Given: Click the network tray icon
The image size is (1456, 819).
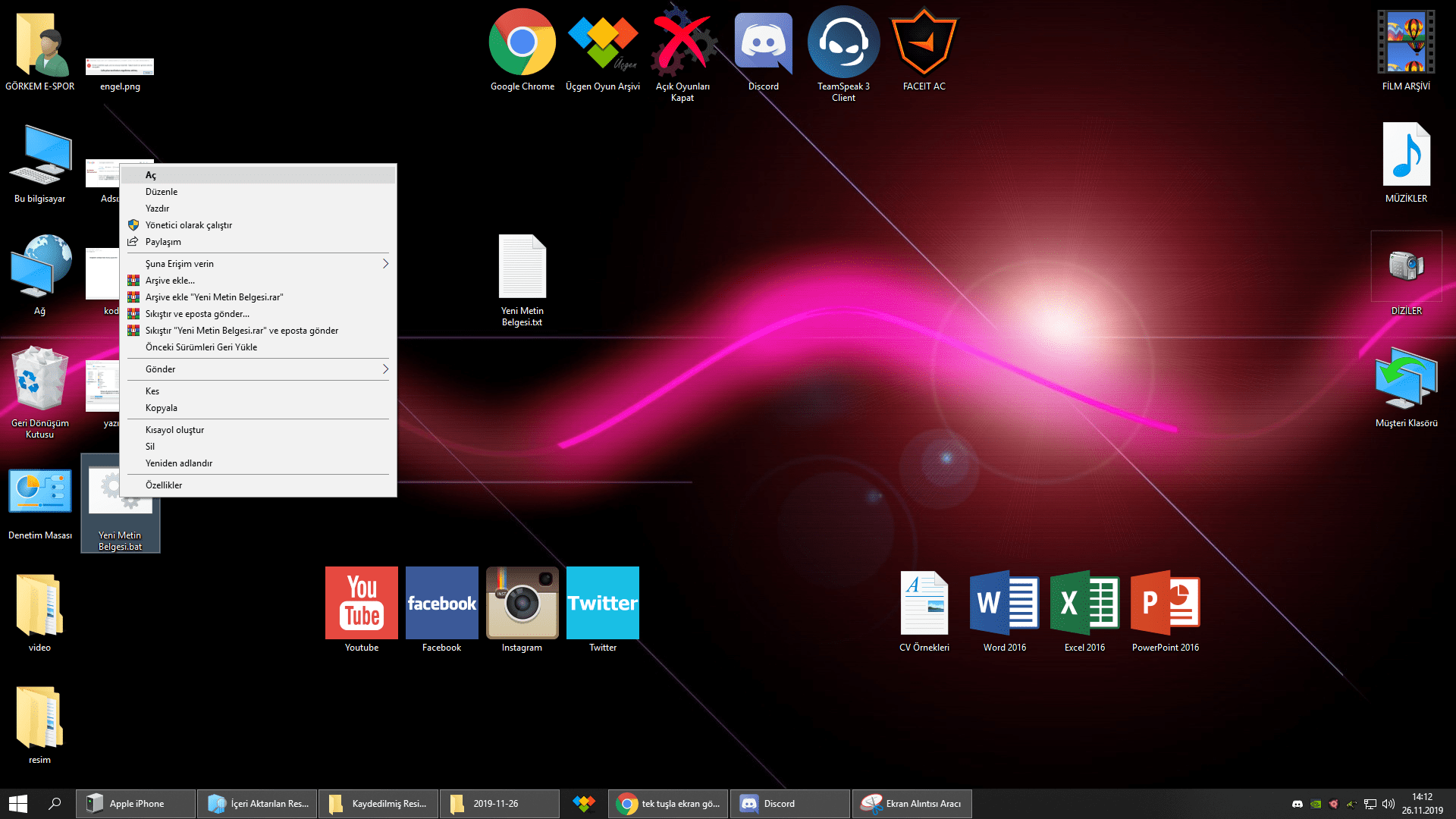Looking at the screenshot, I should pyautogui.click(x=1370, y=804).
